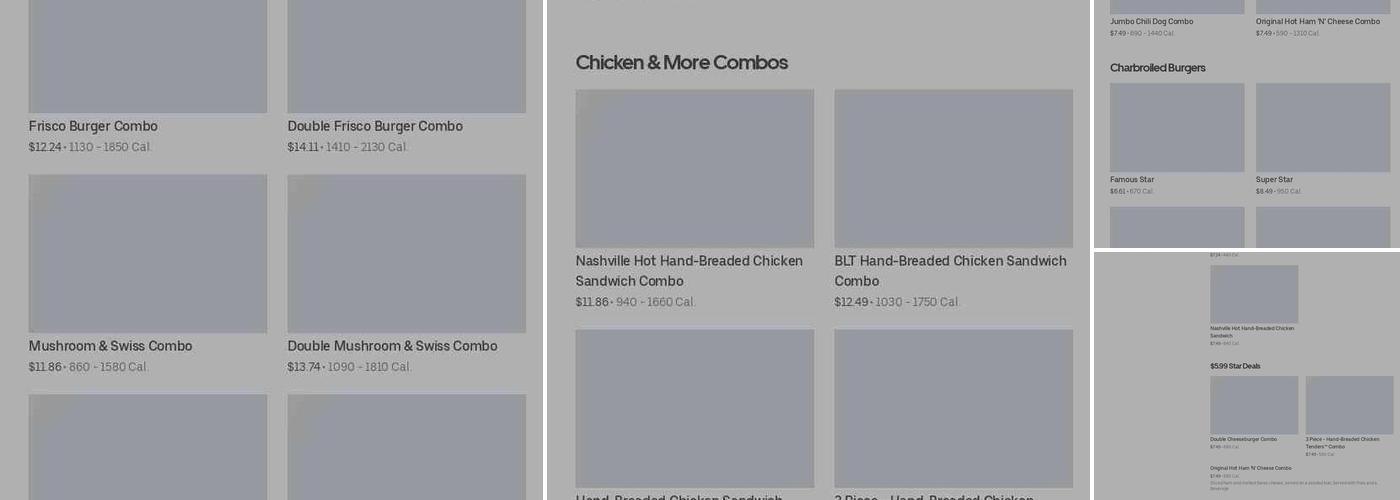1400x500 pixels.
Task: Open the Famous Star burger image
Action: (x=1177, y=127)
